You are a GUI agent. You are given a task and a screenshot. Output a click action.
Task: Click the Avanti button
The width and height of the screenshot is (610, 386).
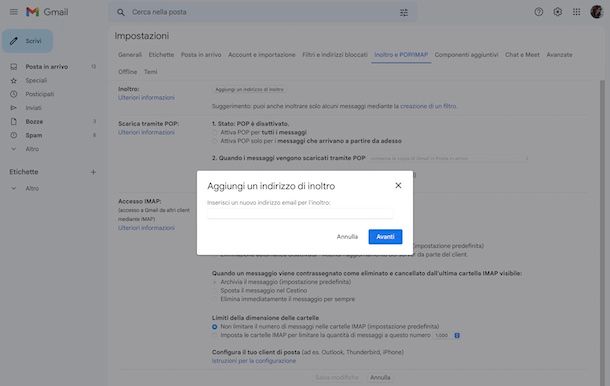coord(385,237)
